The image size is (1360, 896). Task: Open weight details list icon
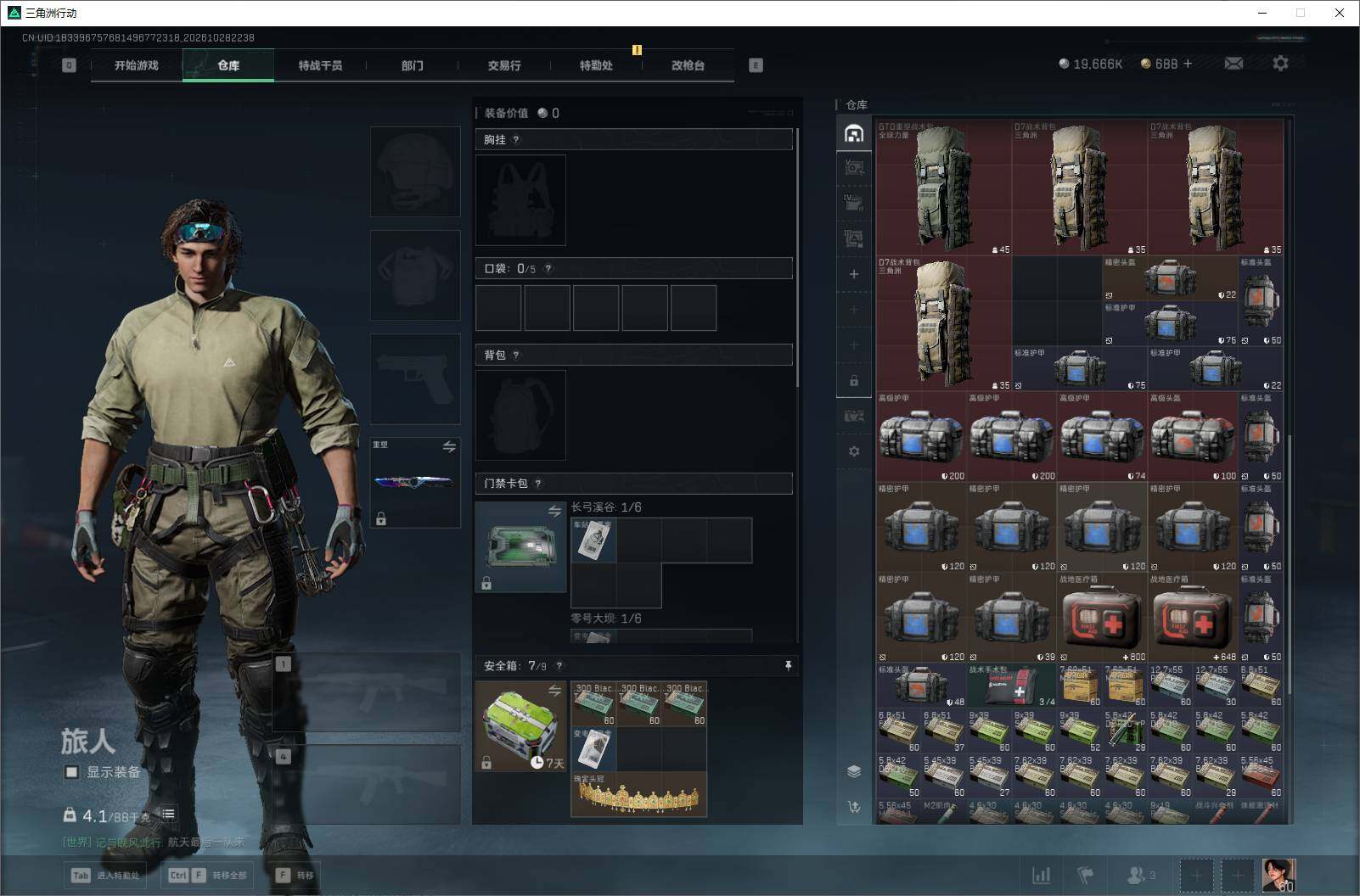click(169, 815)
